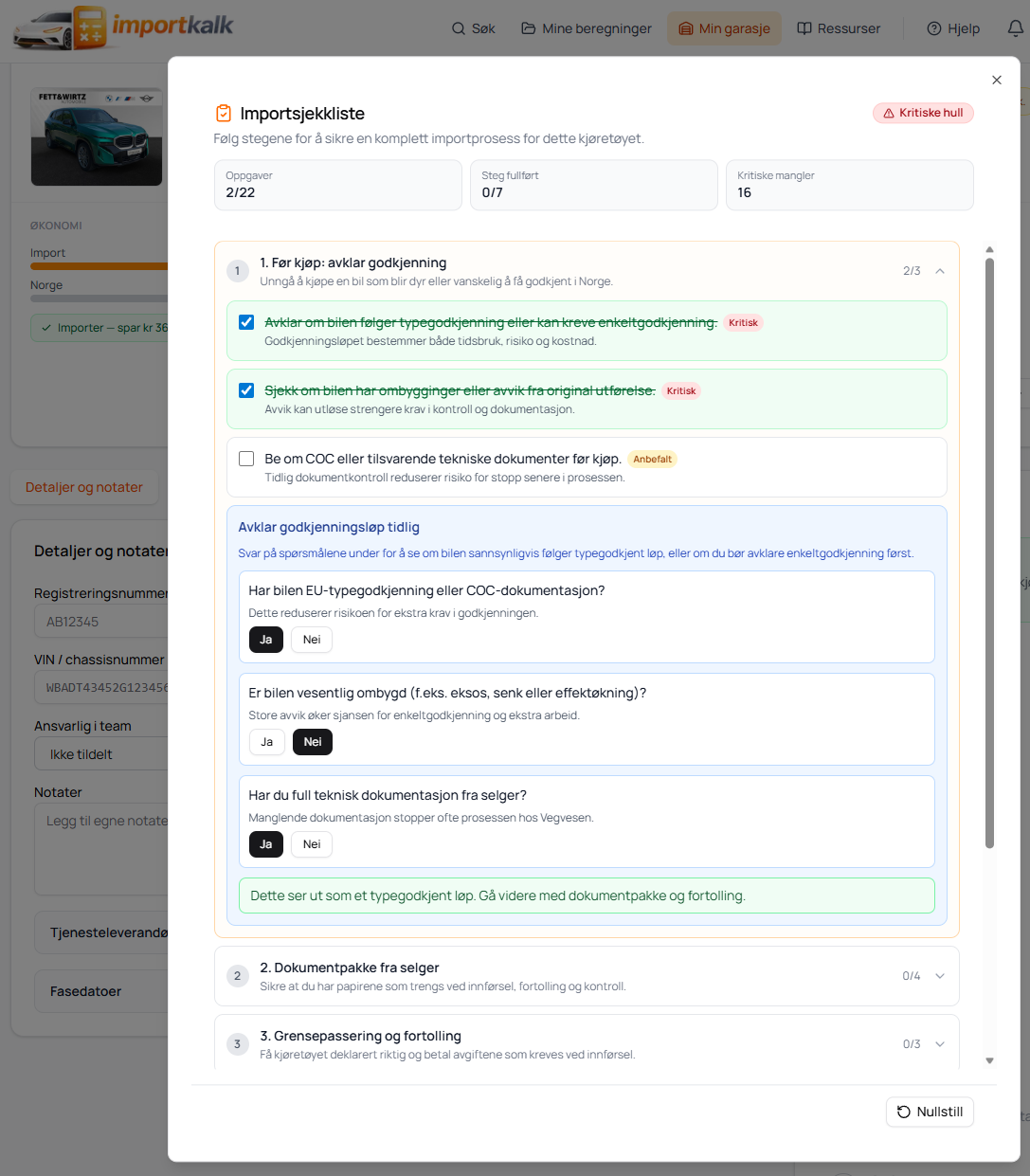Uncheck the ombygginger check task
1030x1176 pixels.
click(246, 390)
